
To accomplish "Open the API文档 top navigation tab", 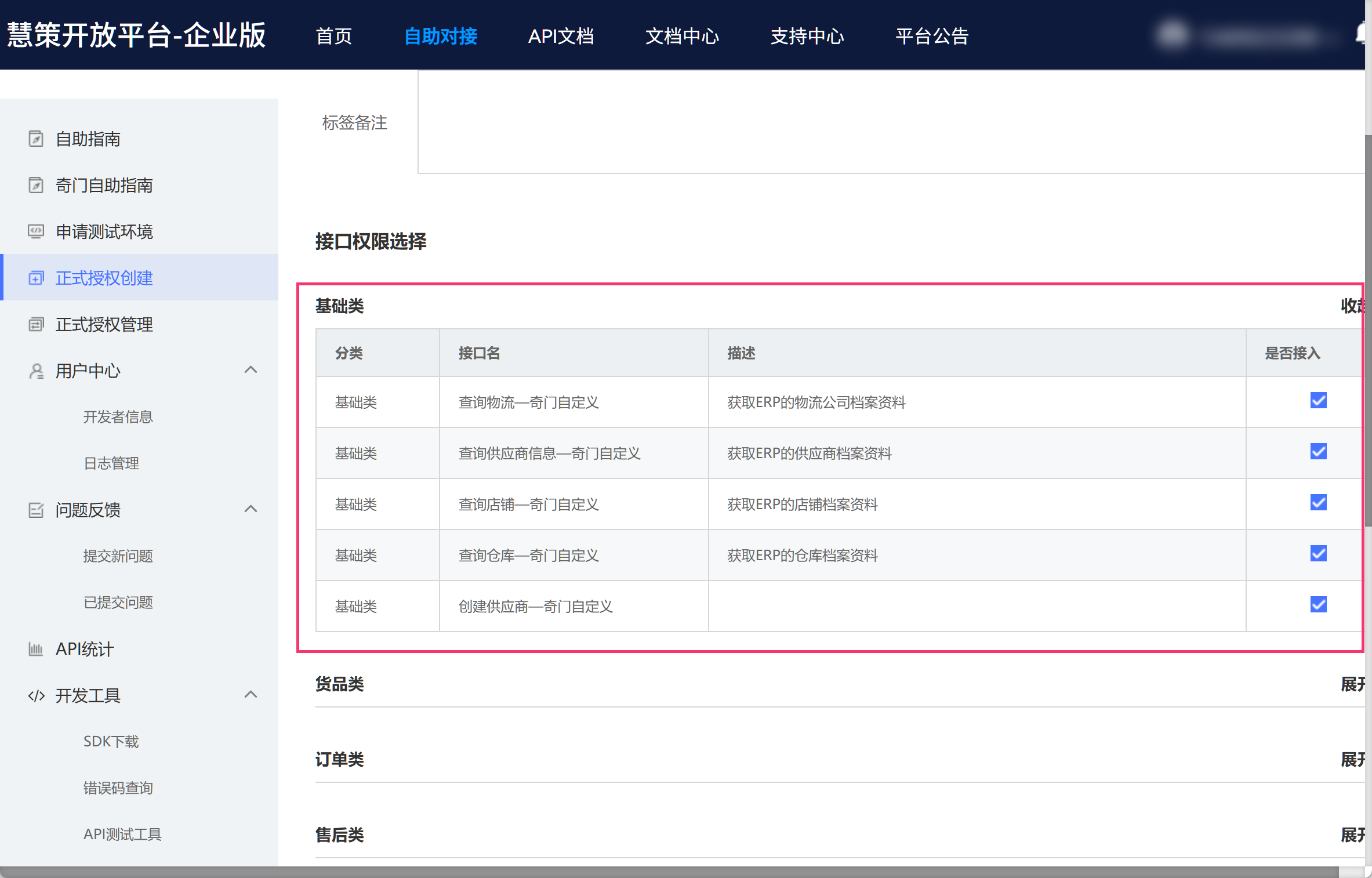I will click(560, 36).
